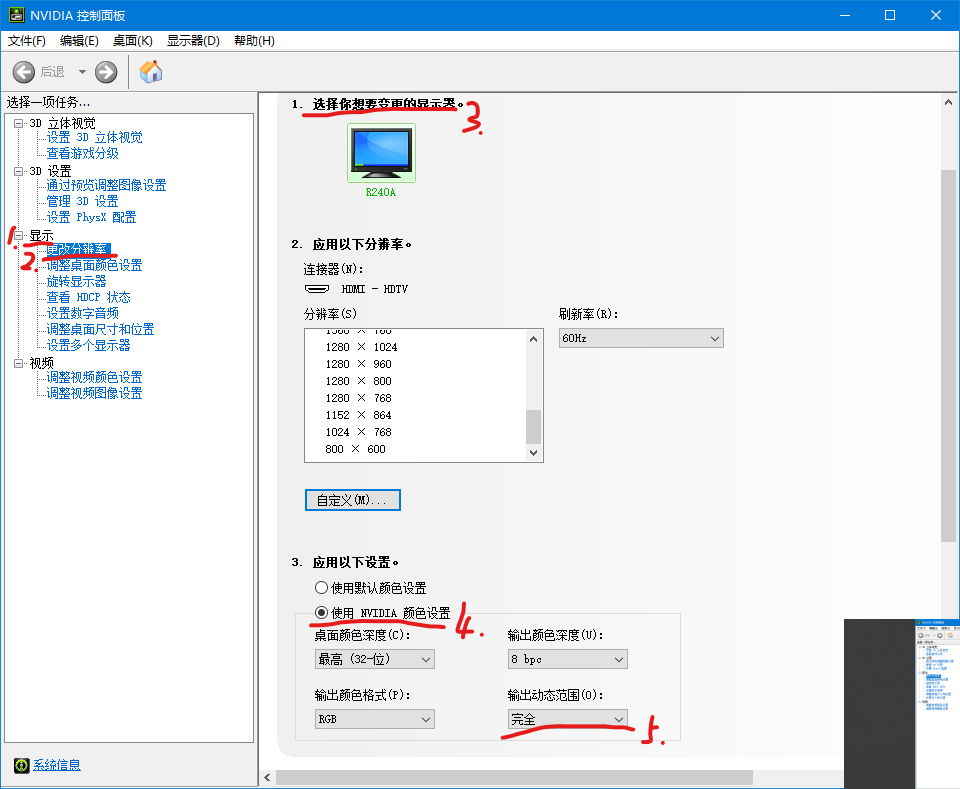Minimize the NVIDIA Control Panel window

click(845, 15)
